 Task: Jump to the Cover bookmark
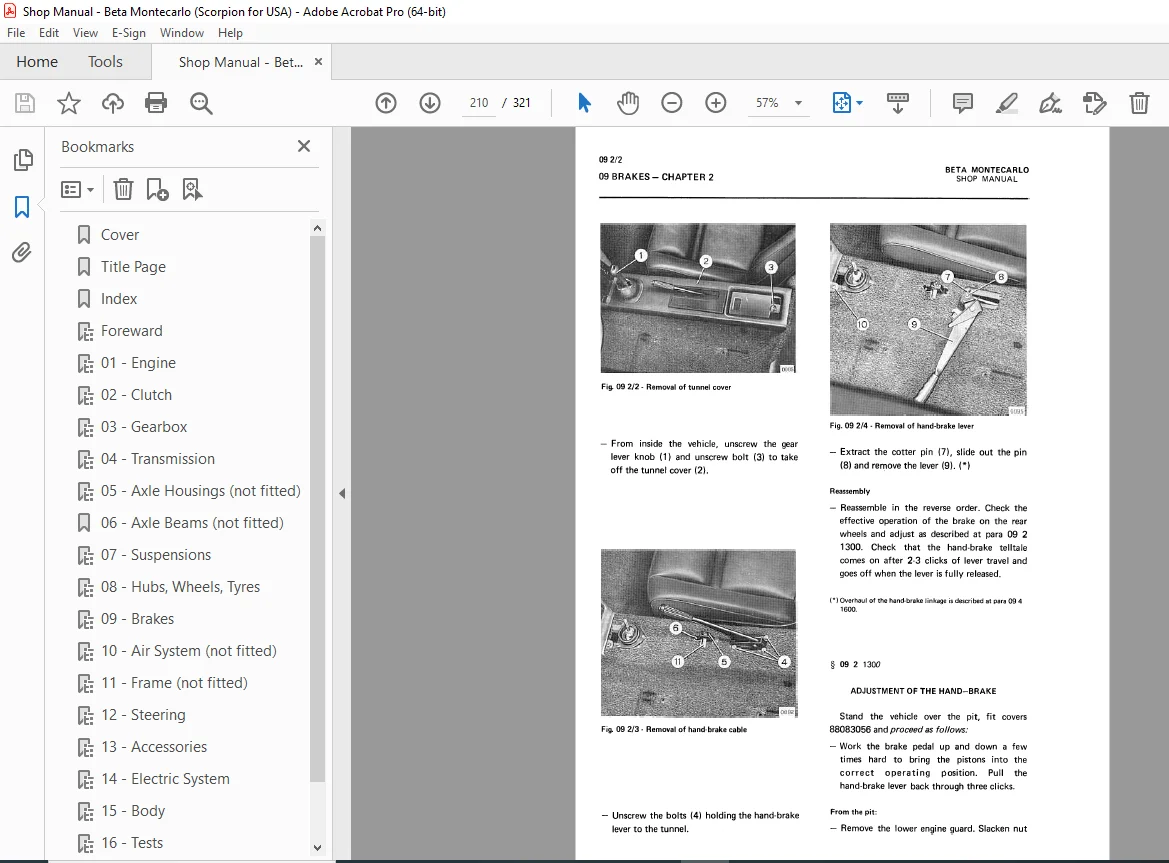pos(120,235)
